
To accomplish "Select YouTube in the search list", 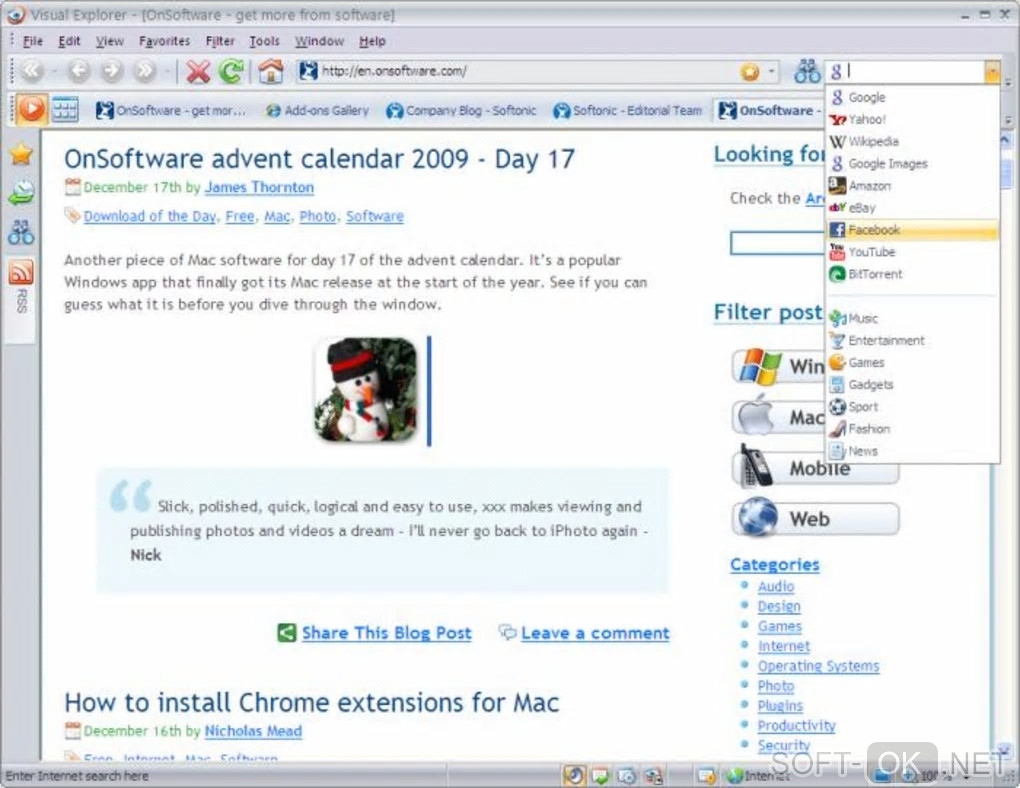I will [x=912, y=252].
